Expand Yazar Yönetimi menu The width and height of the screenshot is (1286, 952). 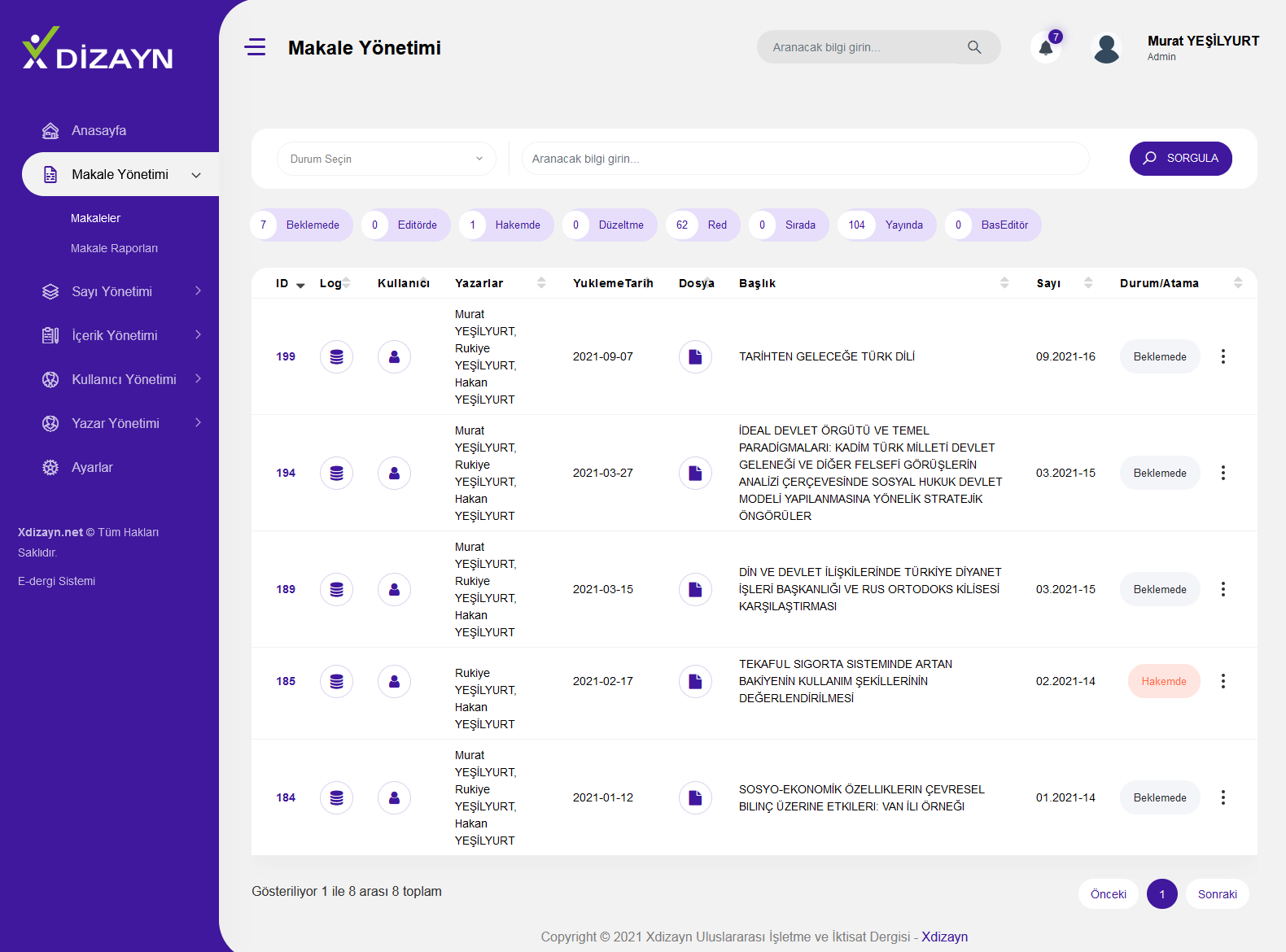pos(121,423)
